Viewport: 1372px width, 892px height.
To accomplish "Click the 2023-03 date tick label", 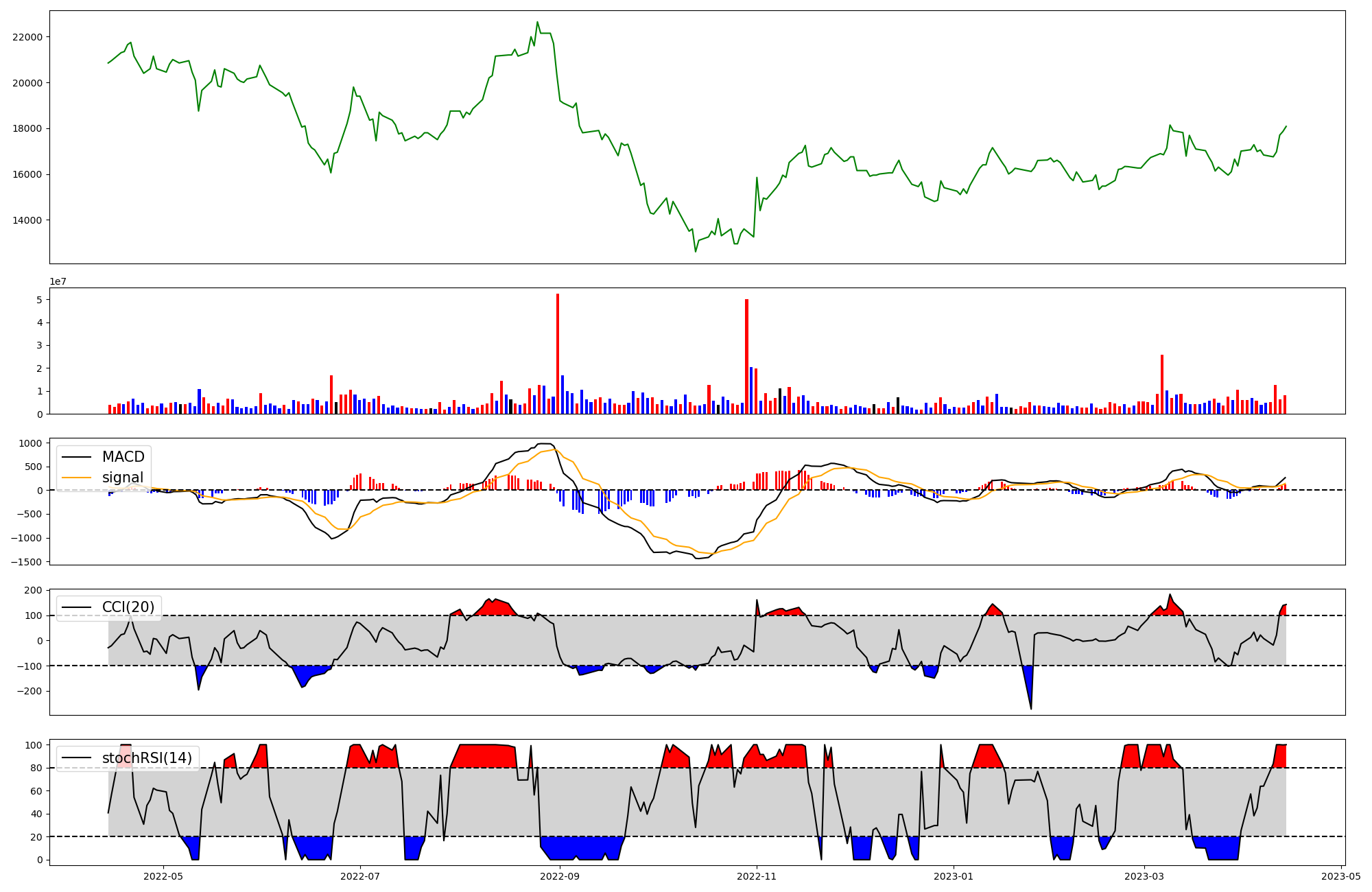I will tap(1144, 876).
